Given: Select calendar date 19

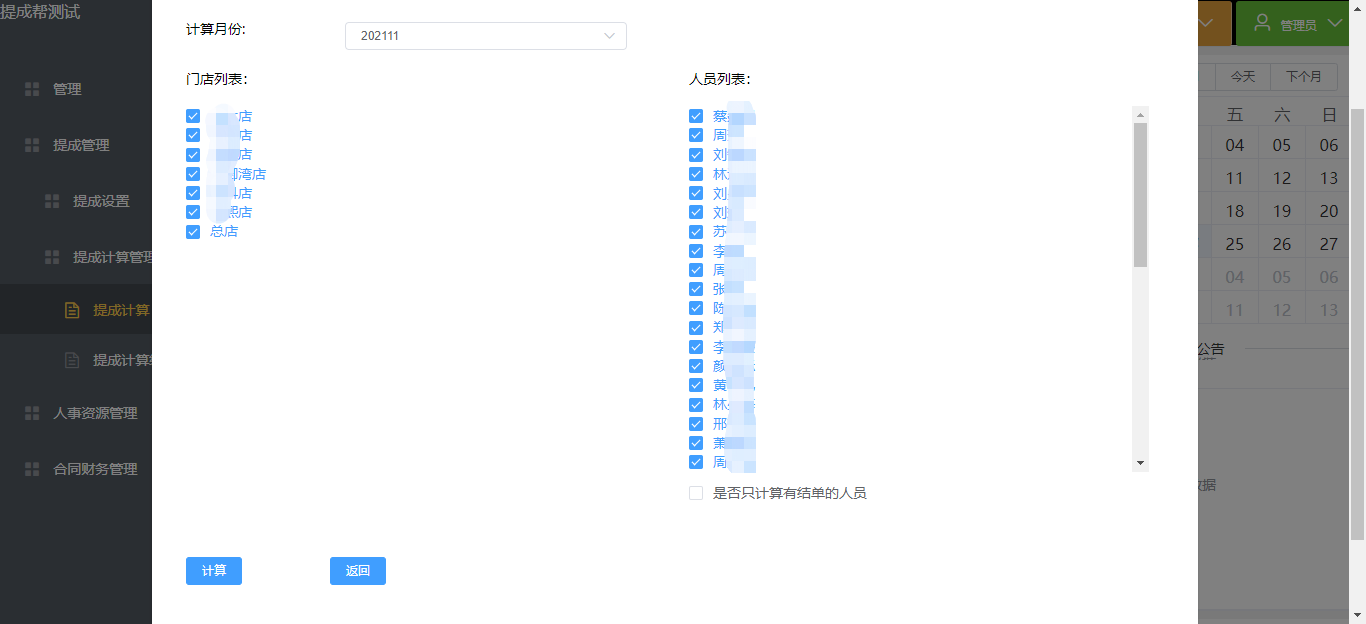Looking at the screenshot, I should [x=1282, y=211].
